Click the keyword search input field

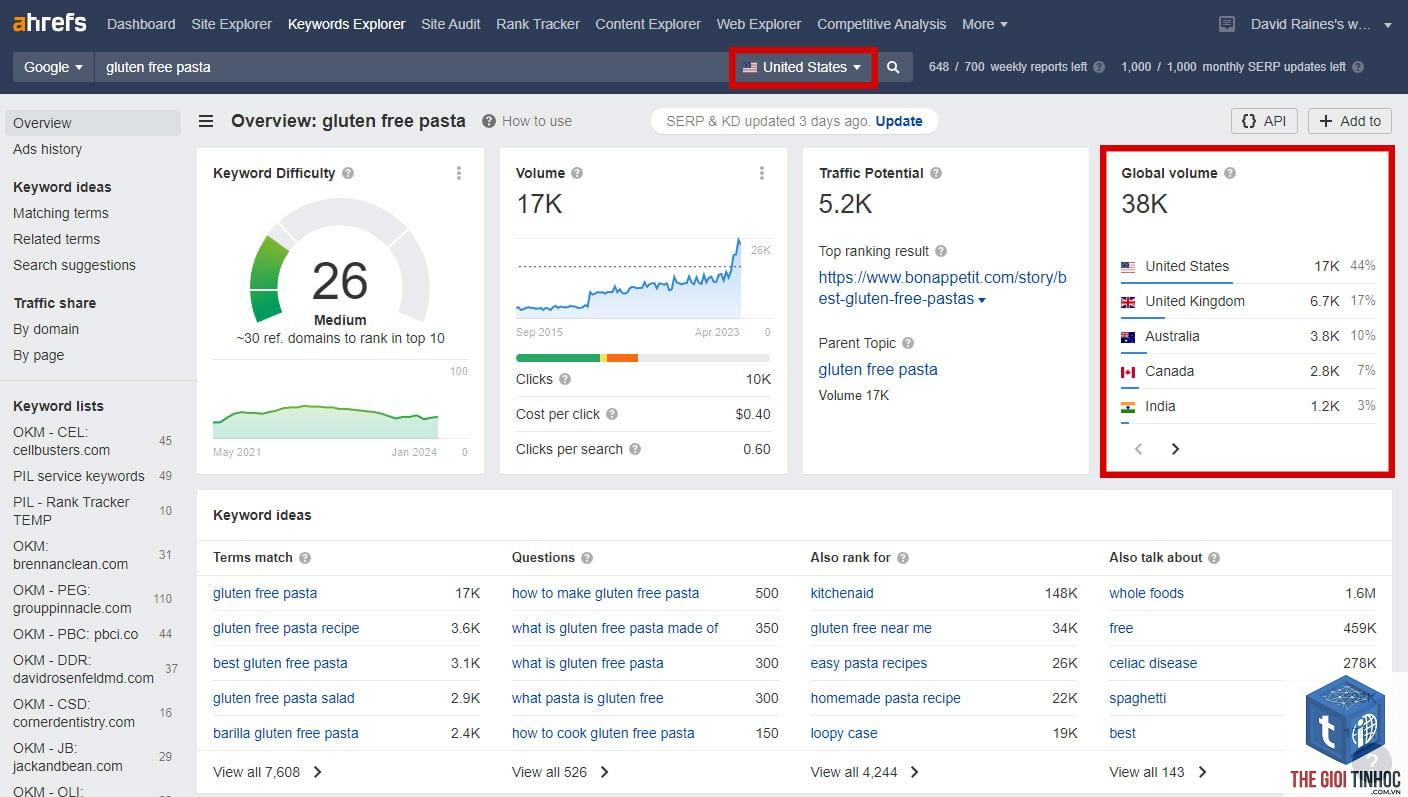click(414, 67)
